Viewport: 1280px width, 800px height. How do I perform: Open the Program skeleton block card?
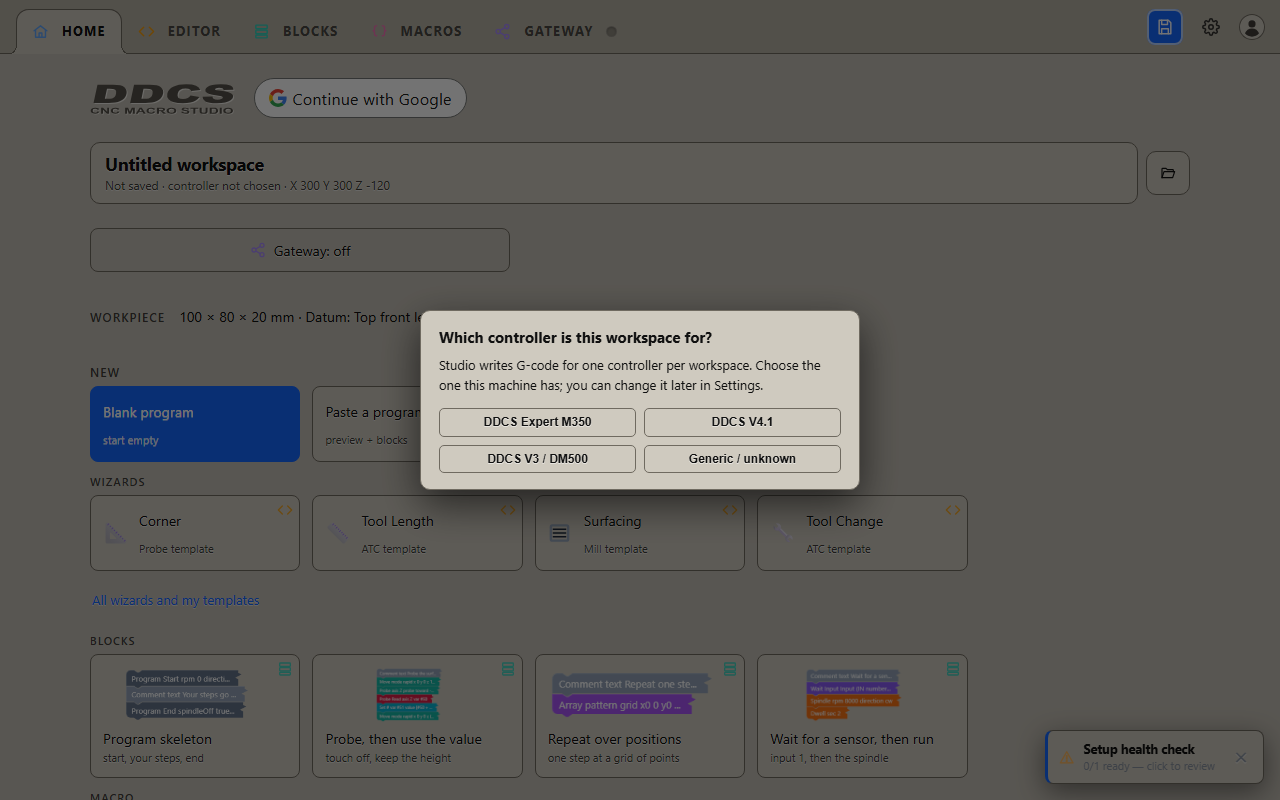(x=195, y=716)
